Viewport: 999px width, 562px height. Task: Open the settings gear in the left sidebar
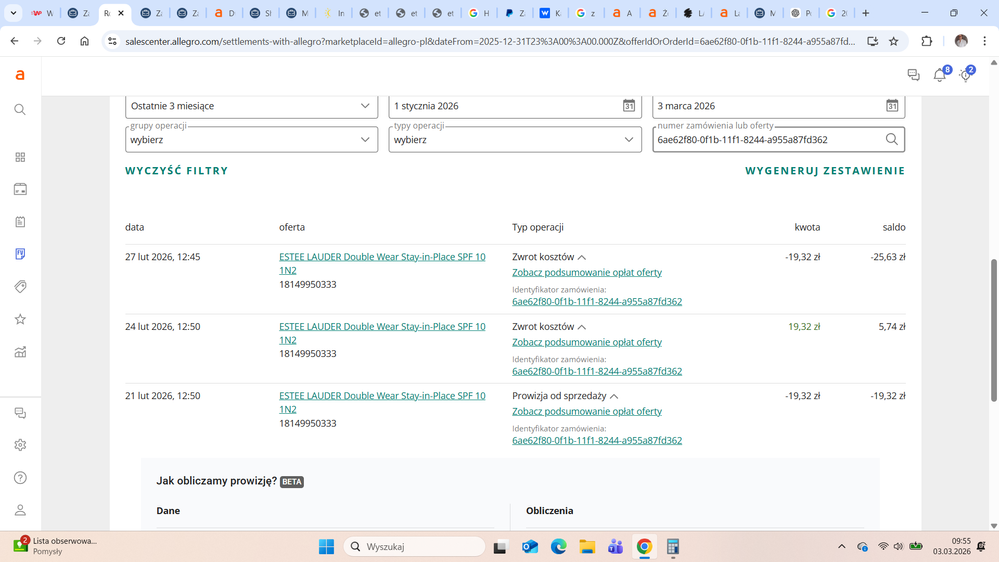tap(20, 445)
